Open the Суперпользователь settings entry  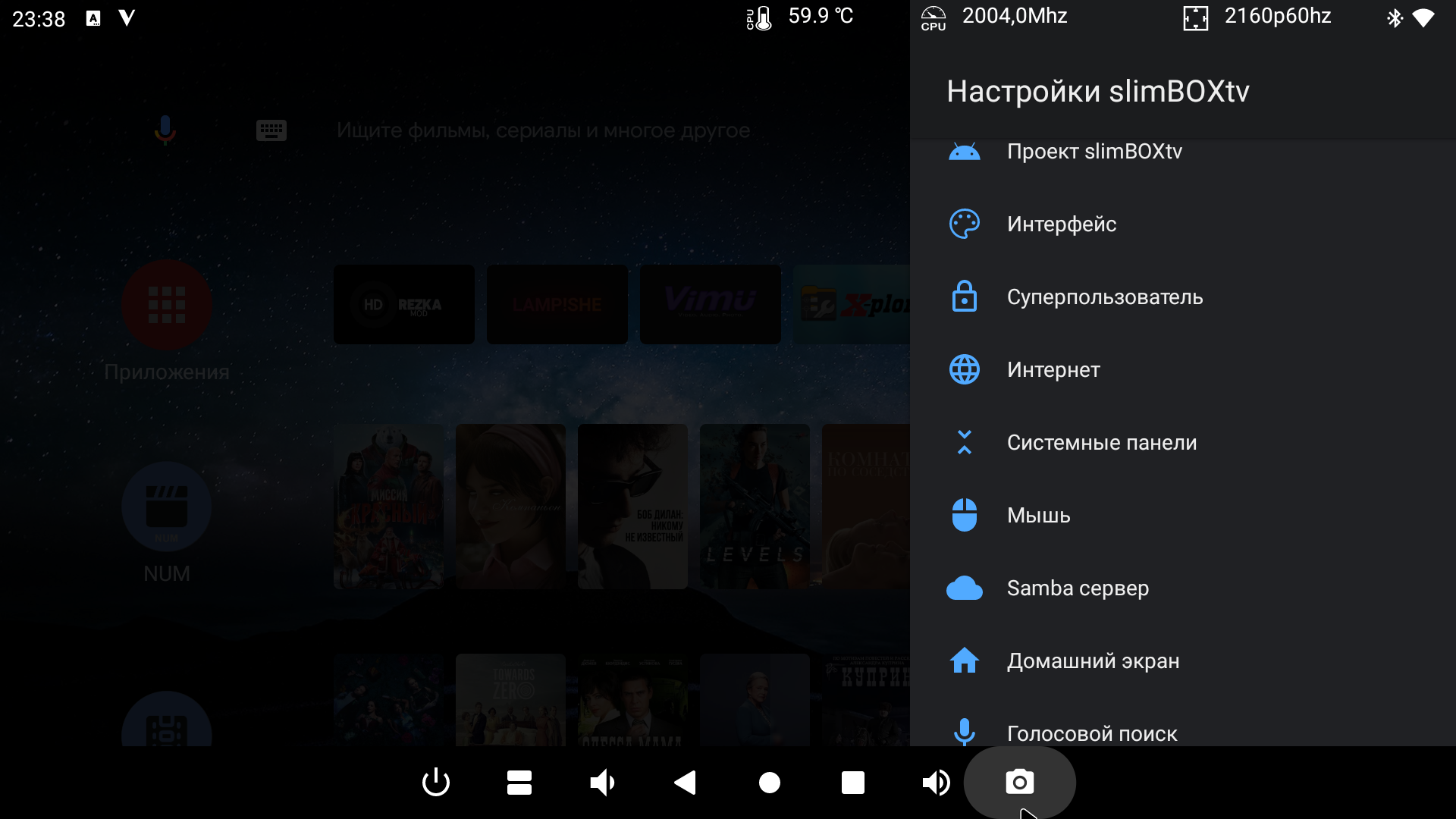click(x=1104, y=297)
